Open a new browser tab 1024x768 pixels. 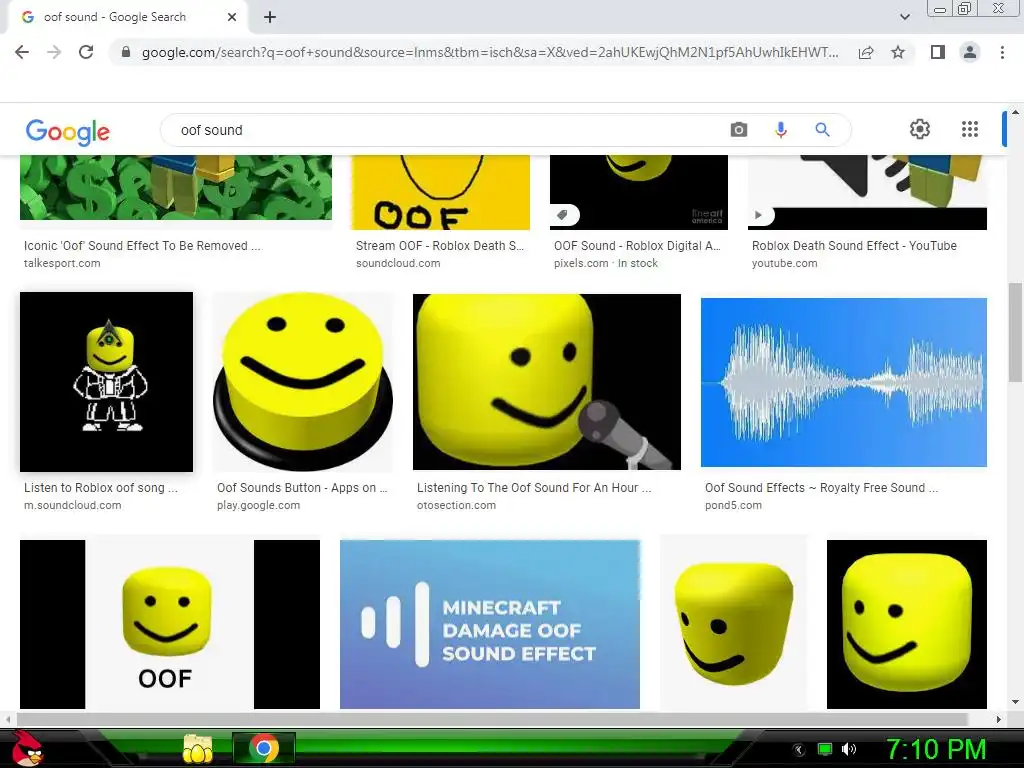point(270,17)
